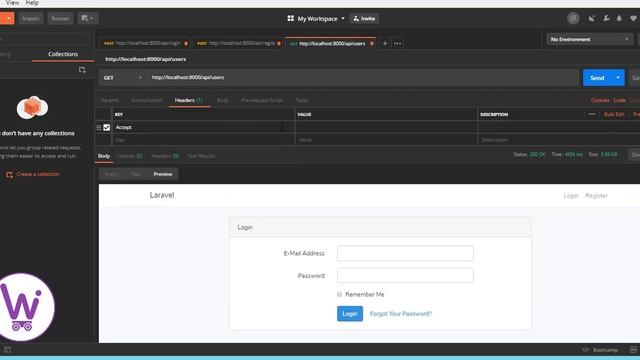The image size is (640, 360).
Task: Click the empty Key placeholder cell
Action: pos(203,140)
